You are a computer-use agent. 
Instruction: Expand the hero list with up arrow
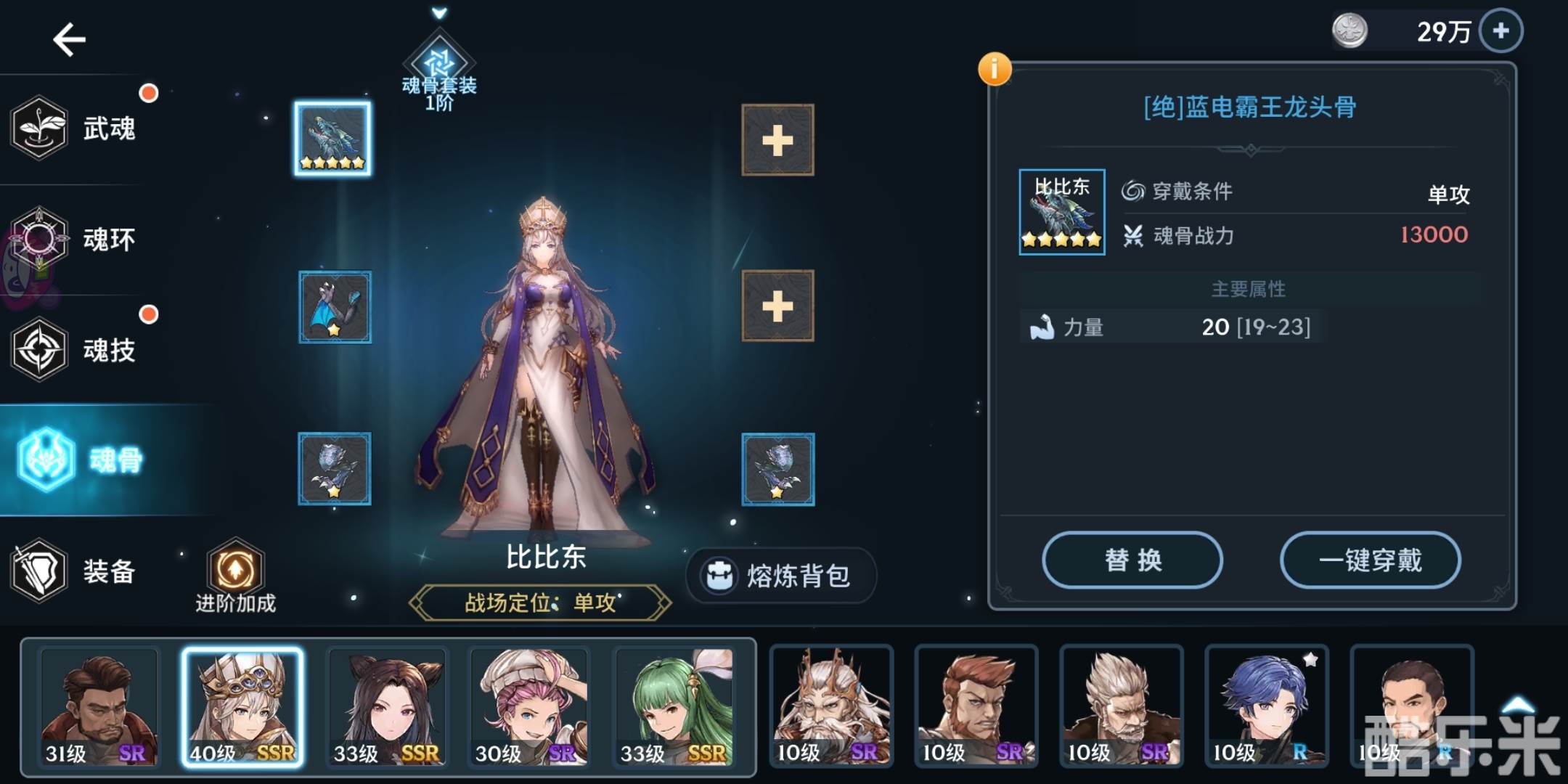(1518, 704)
